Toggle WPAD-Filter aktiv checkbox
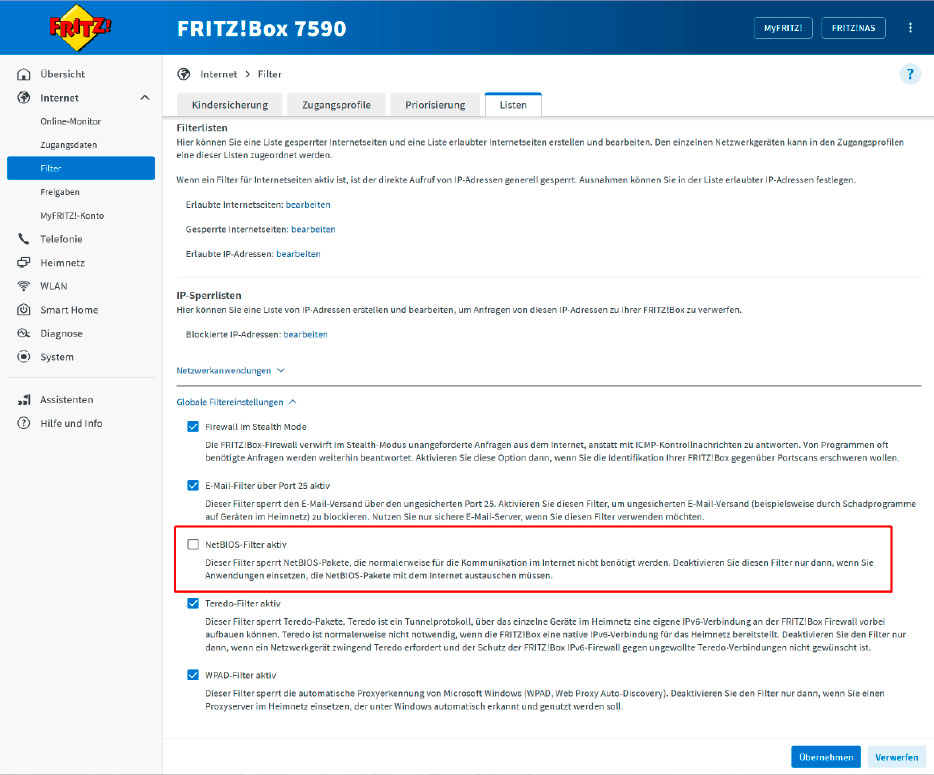934x775 pixels. 193,675
